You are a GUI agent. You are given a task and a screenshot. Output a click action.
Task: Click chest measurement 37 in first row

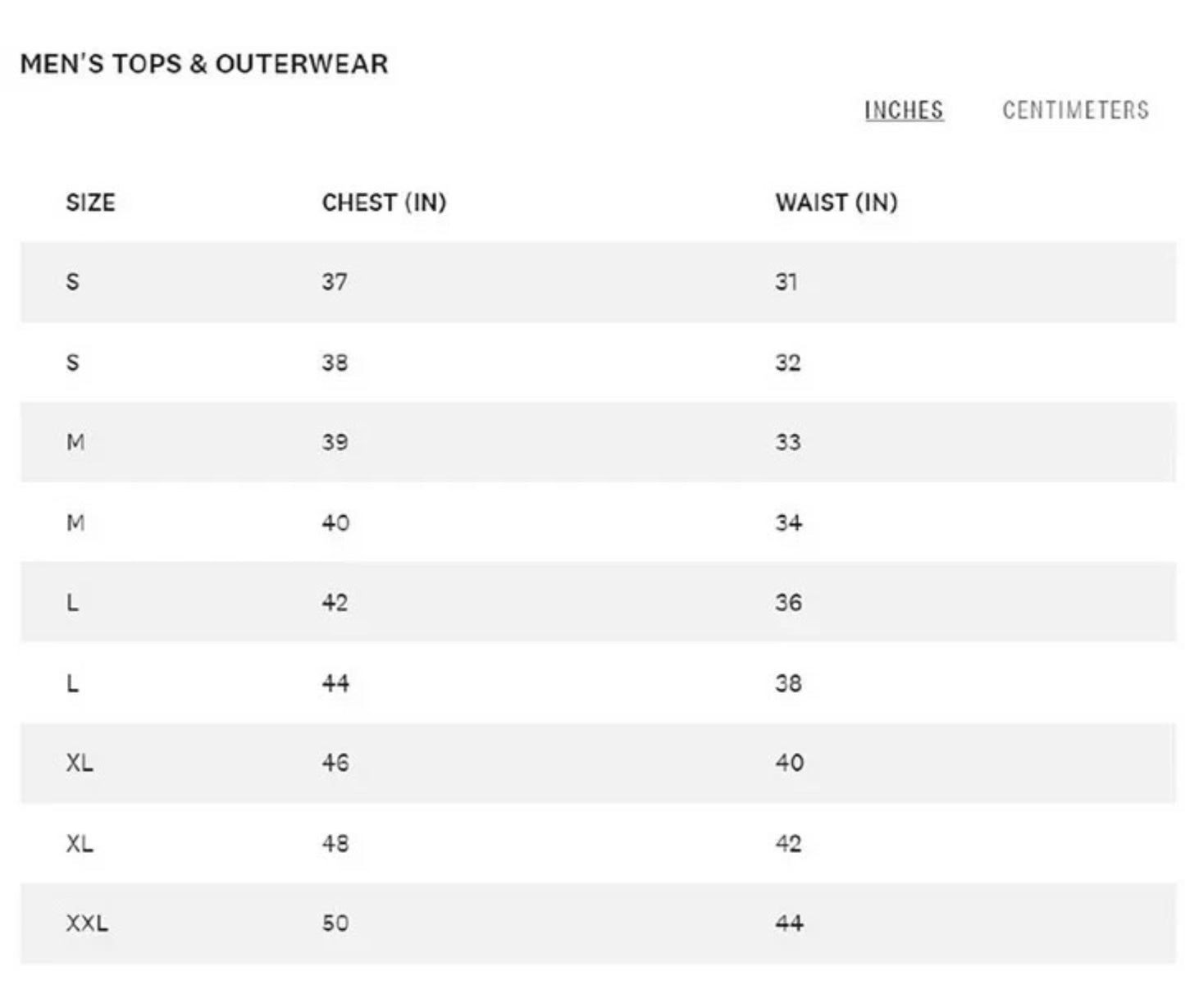335,282
